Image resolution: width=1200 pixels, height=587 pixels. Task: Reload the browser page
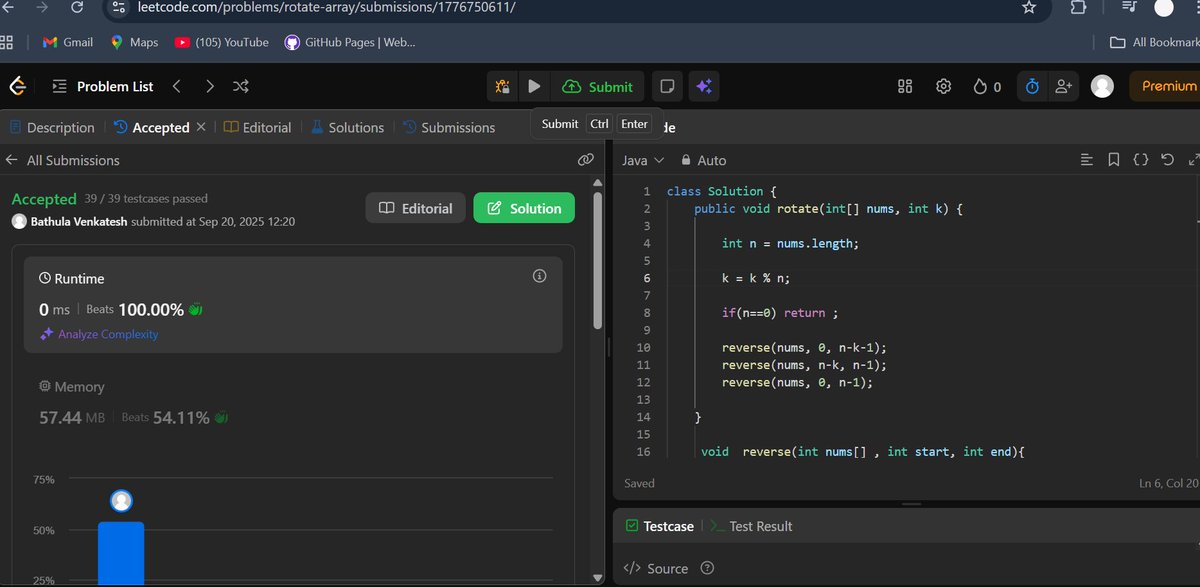[77, 6]
